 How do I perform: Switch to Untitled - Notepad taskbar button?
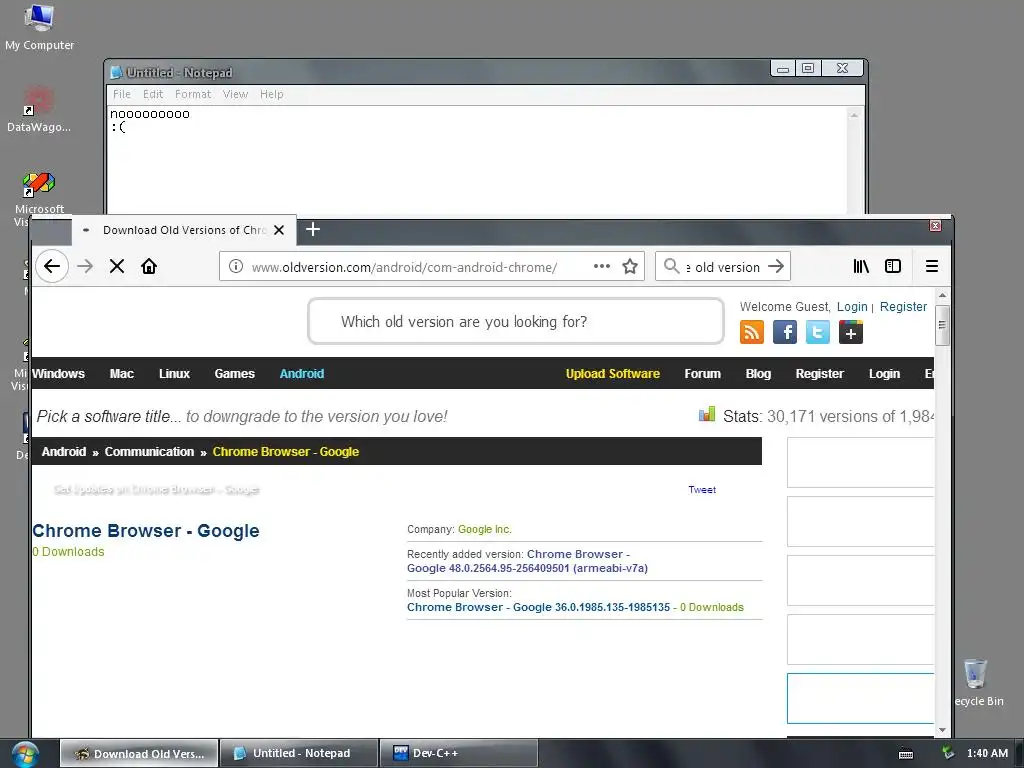pyautogui.click(x=299, y=754)
